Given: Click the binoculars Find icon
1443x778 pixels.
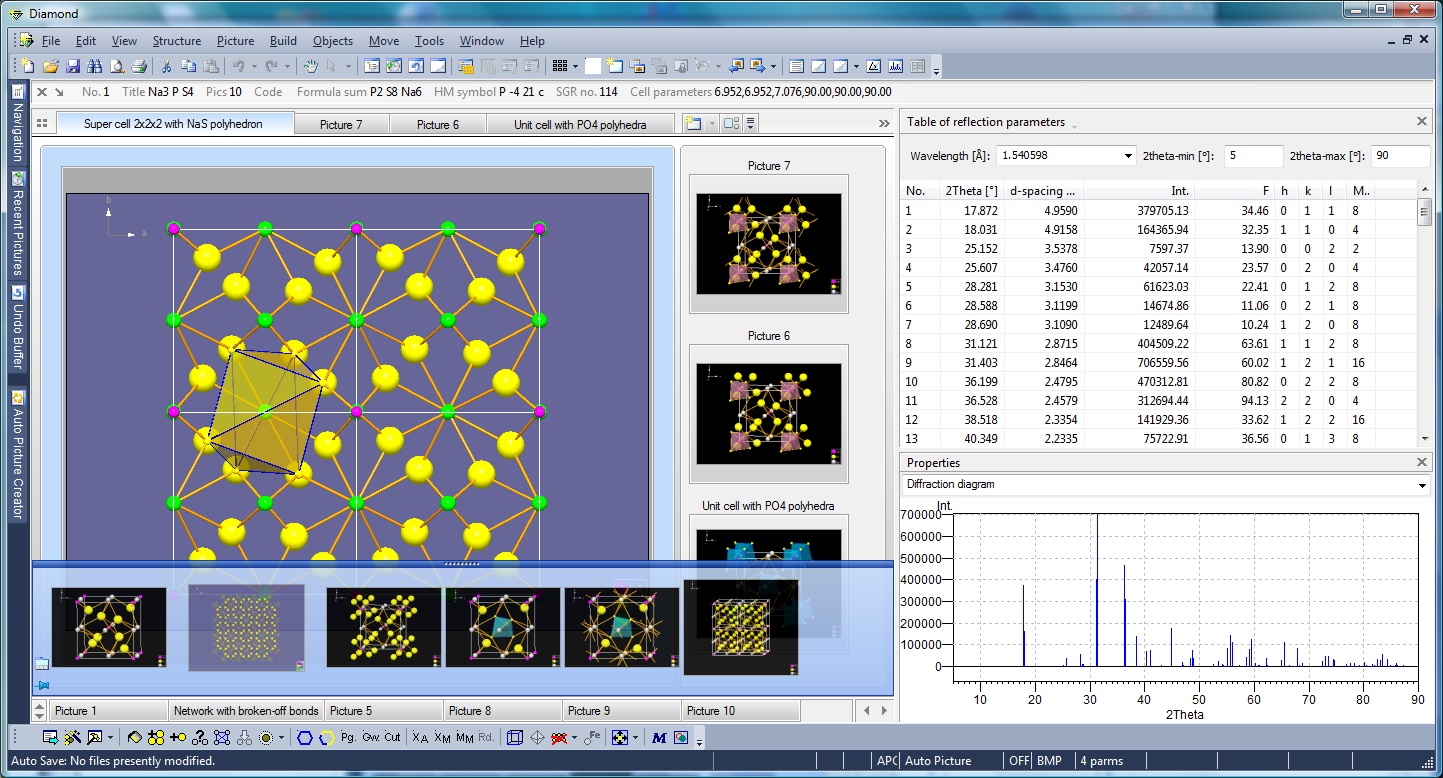Looking at the screenshot, I should 95,66.
